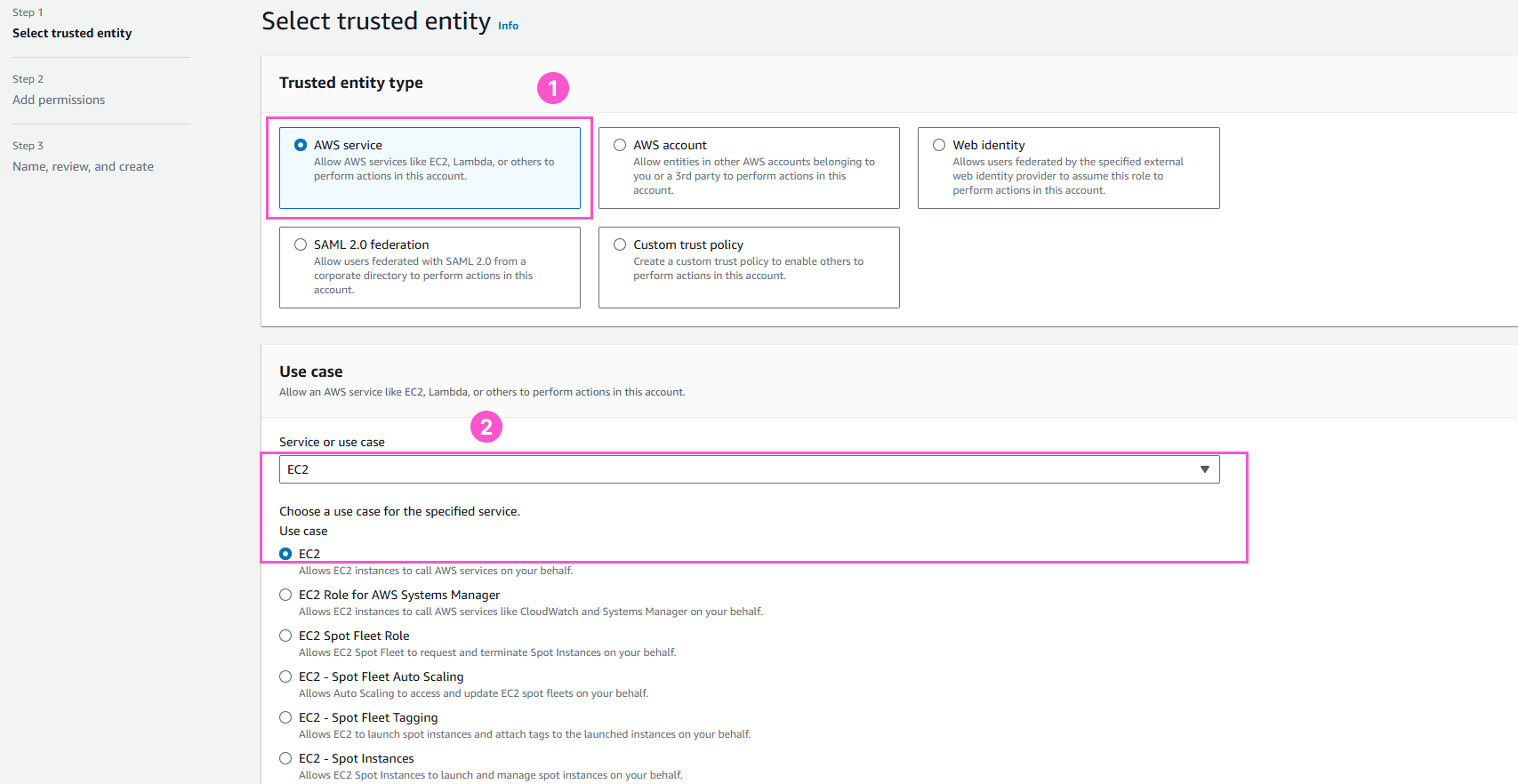Viewport: 1518px width, 784px height.
Task: Choose the Custom trust policy option
Action: 749,268
